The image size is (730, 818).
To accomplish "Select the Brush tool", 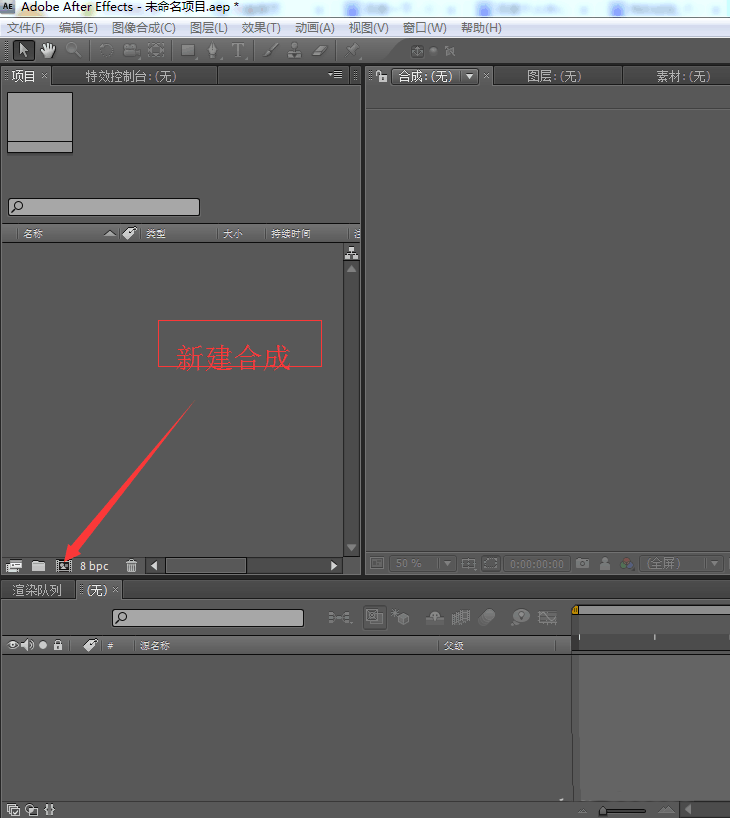I will [270, 51].
